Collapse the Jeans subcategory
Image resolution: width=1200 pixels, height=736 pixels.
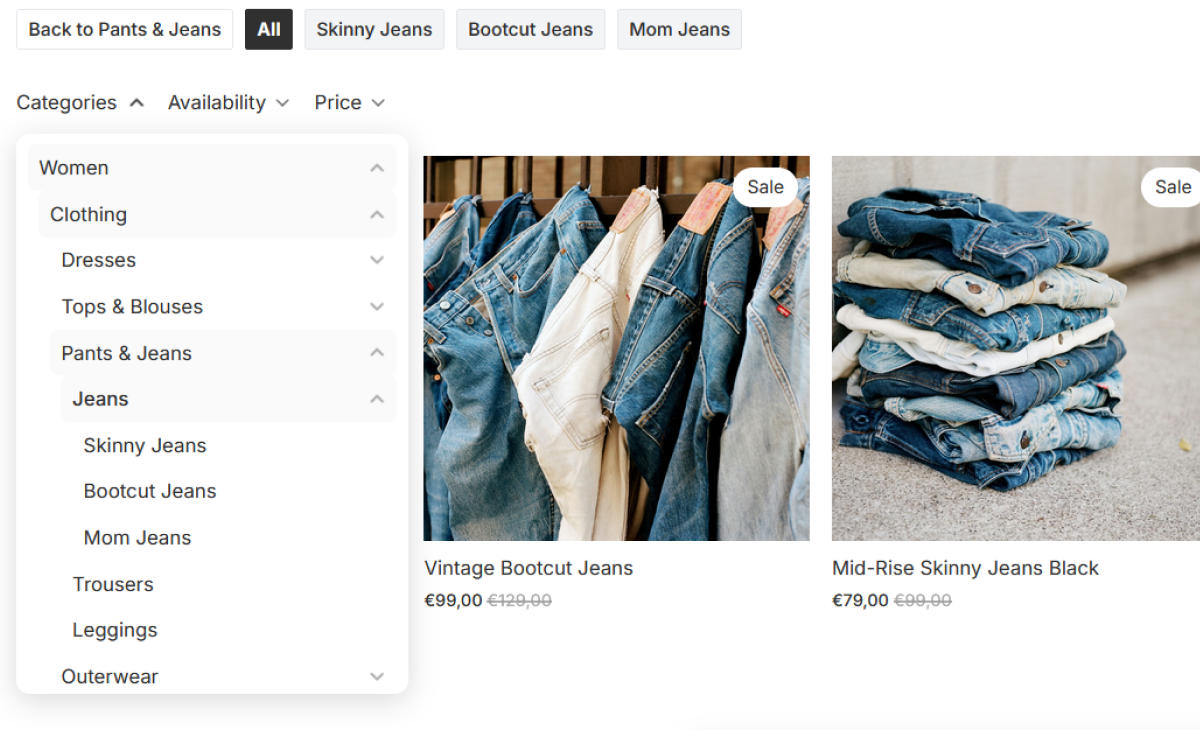point(377,398)
